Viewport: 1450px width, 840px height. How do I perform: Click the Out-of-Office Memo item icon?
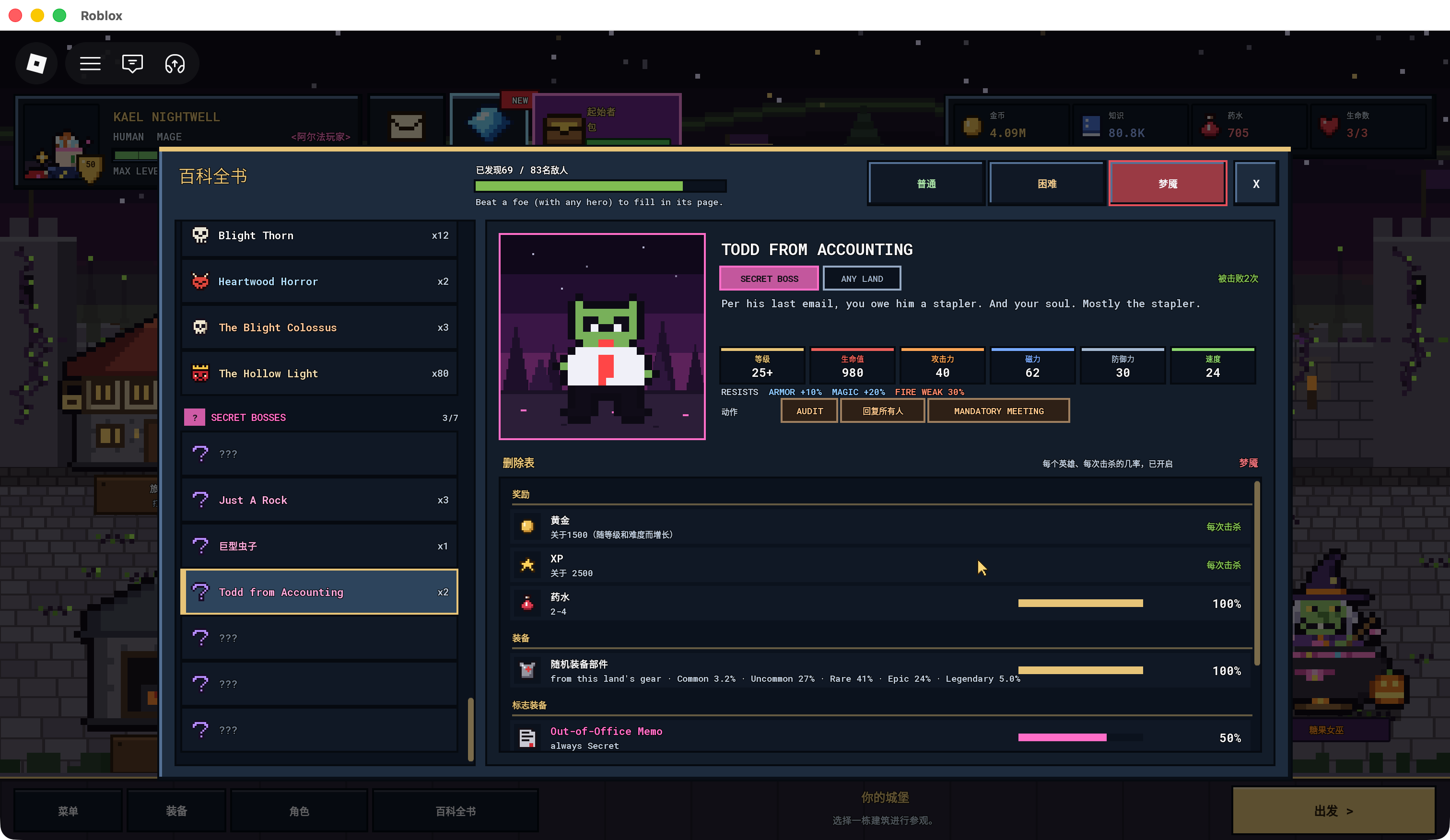click(527, 737)
